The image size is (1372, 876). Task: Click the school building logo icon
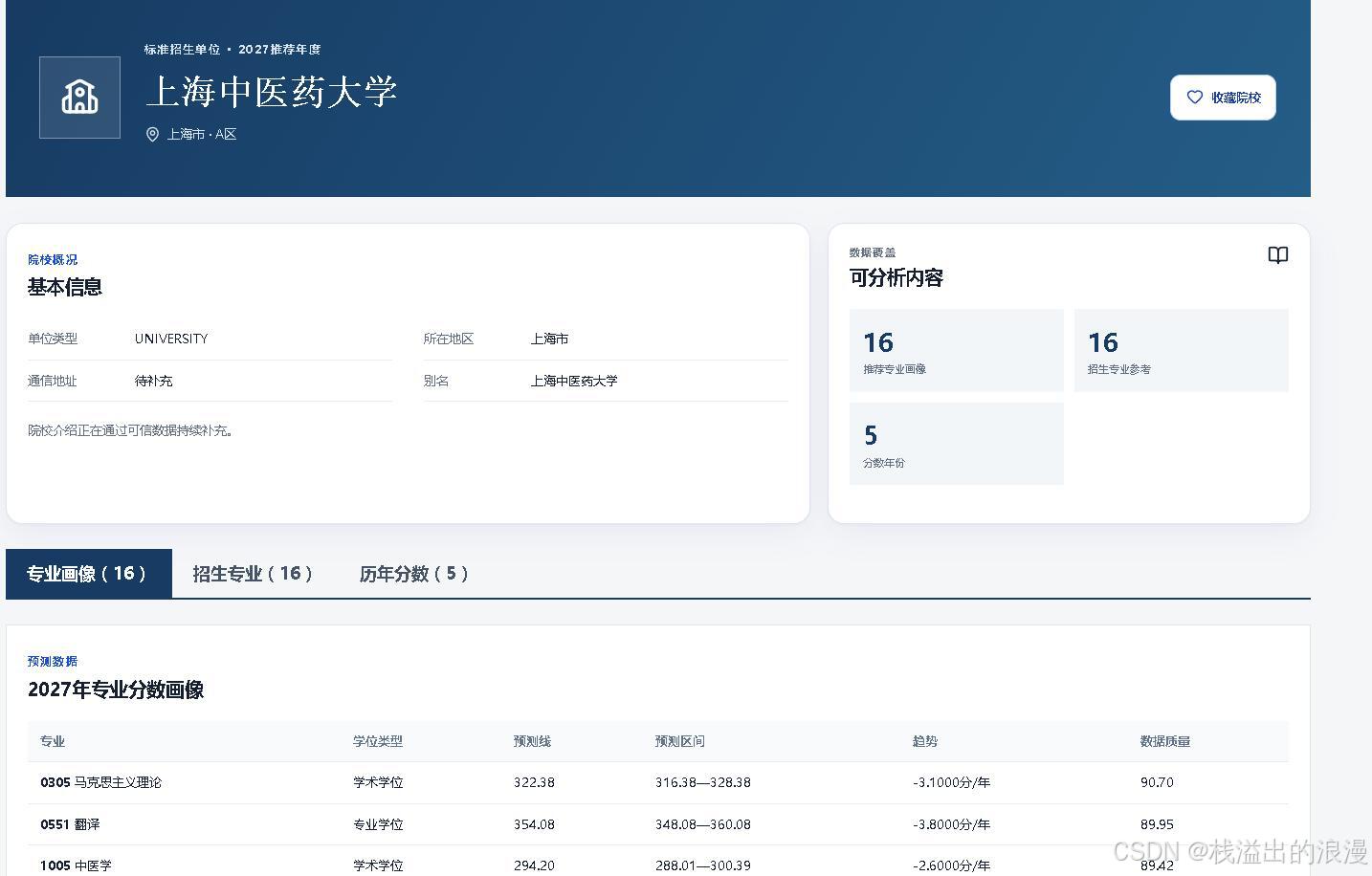[x=79, y=98]
